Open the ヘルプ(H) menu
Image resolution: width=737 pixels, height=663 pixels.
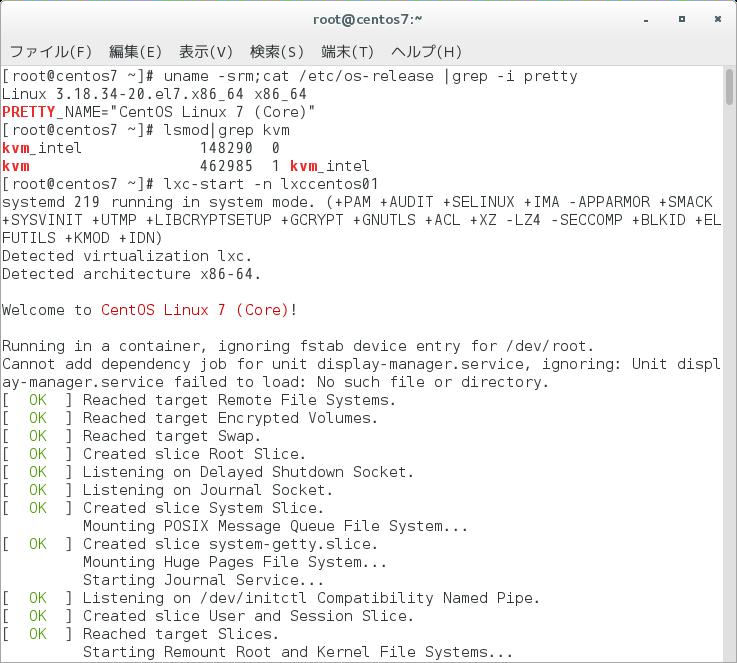[x=426, y=52]
